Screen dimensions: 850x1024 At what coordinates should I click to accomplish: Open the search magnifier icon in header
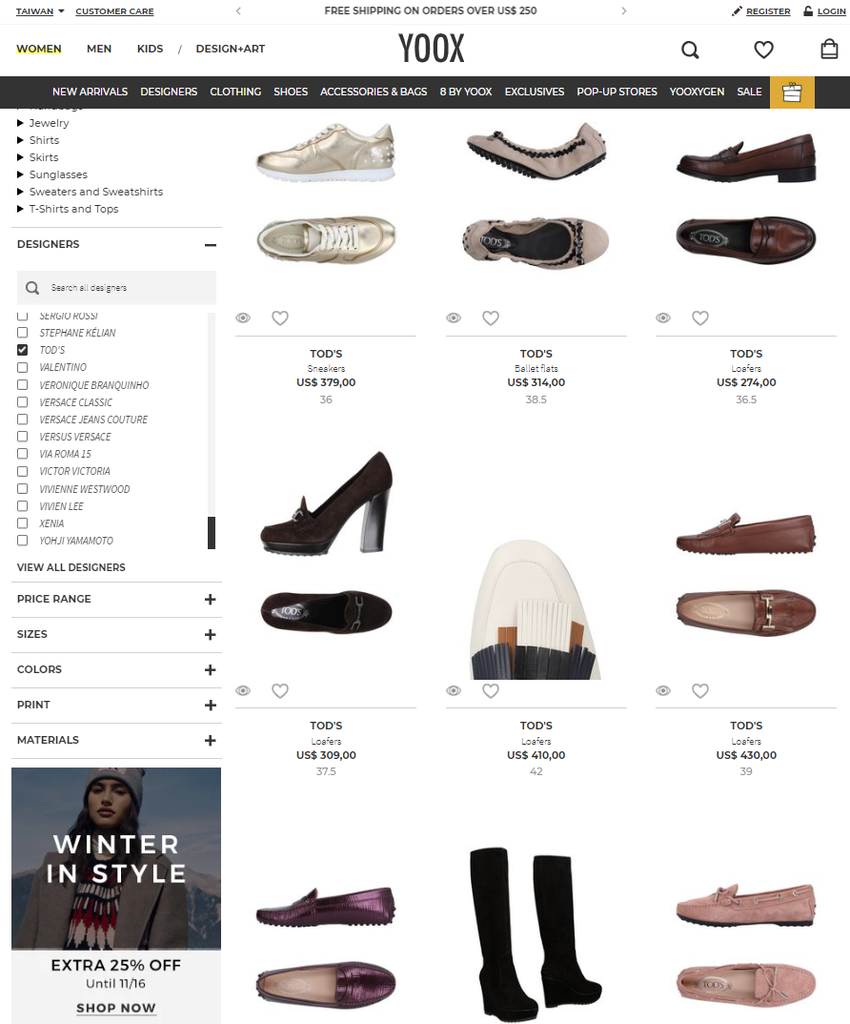(x=690, y=50)
